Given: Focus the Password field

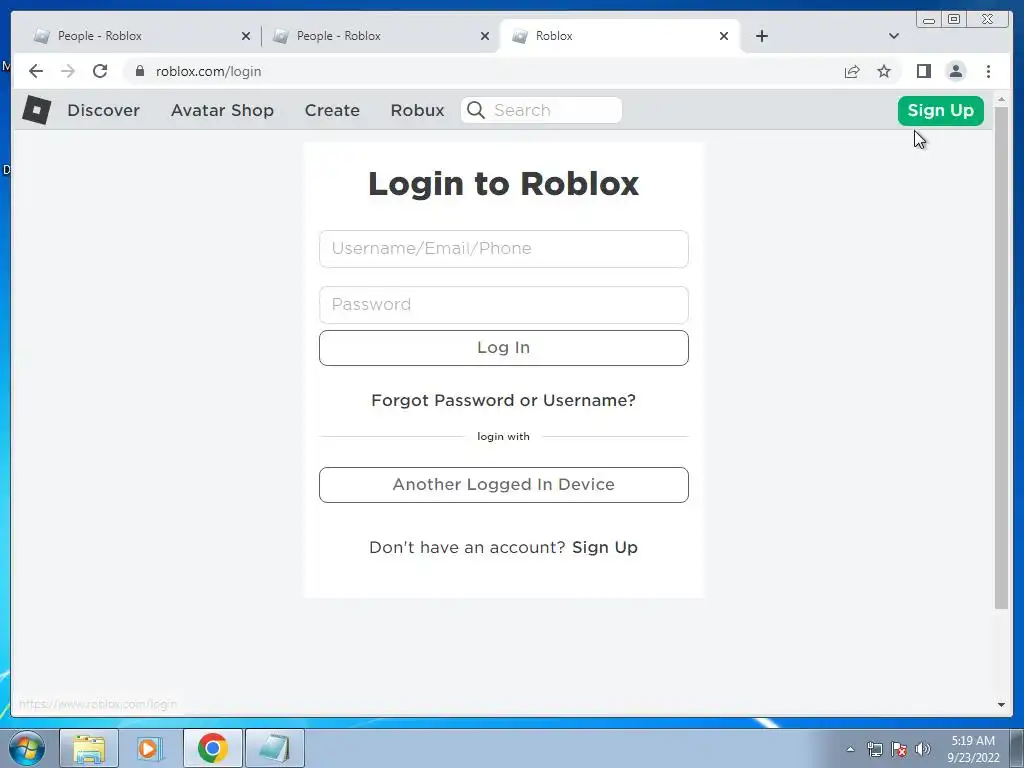Looking at the screenshot, I should [x=504, y=305].
